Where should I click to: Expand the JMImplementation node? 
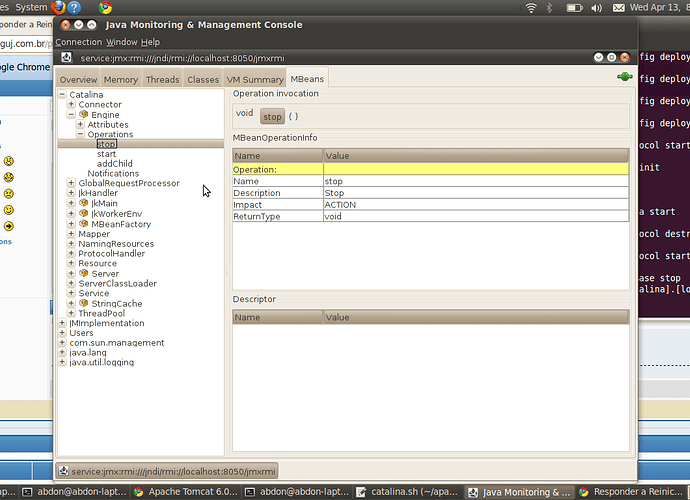click(62, 323)
